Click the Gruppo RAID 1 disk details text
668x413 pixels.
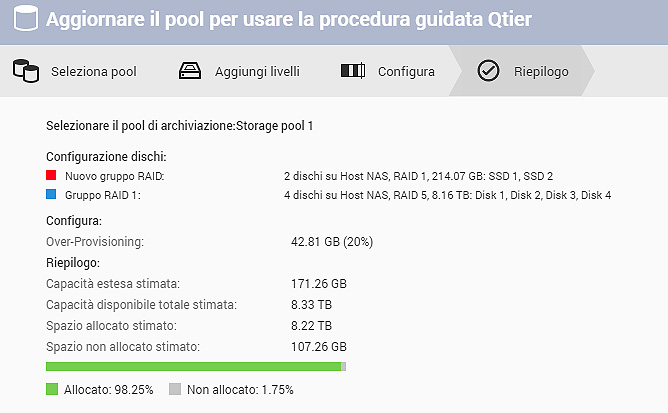pos(447,195)
